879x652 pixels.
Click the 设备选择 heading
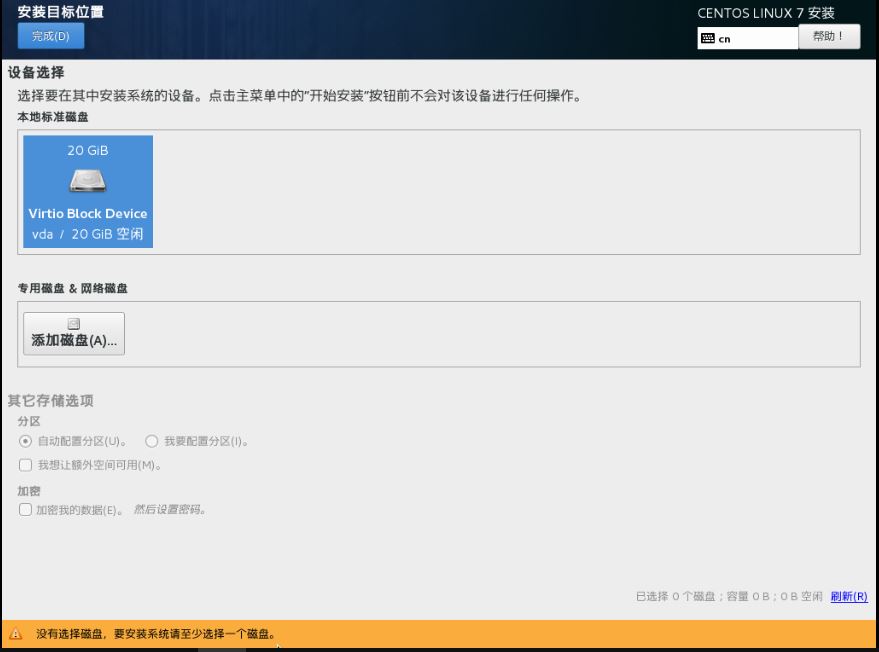(36, 72)
